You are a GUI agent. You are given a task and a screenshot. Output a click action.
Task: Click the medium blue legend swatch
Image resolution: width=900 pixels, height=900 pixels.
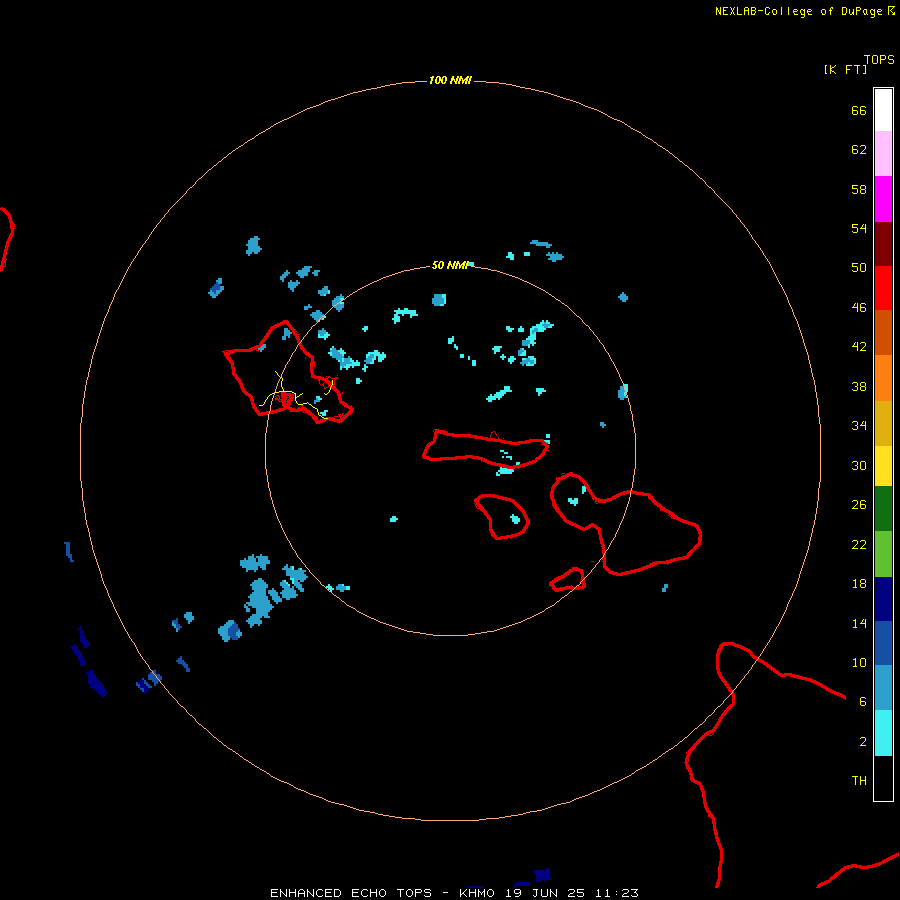pos(883,643)
